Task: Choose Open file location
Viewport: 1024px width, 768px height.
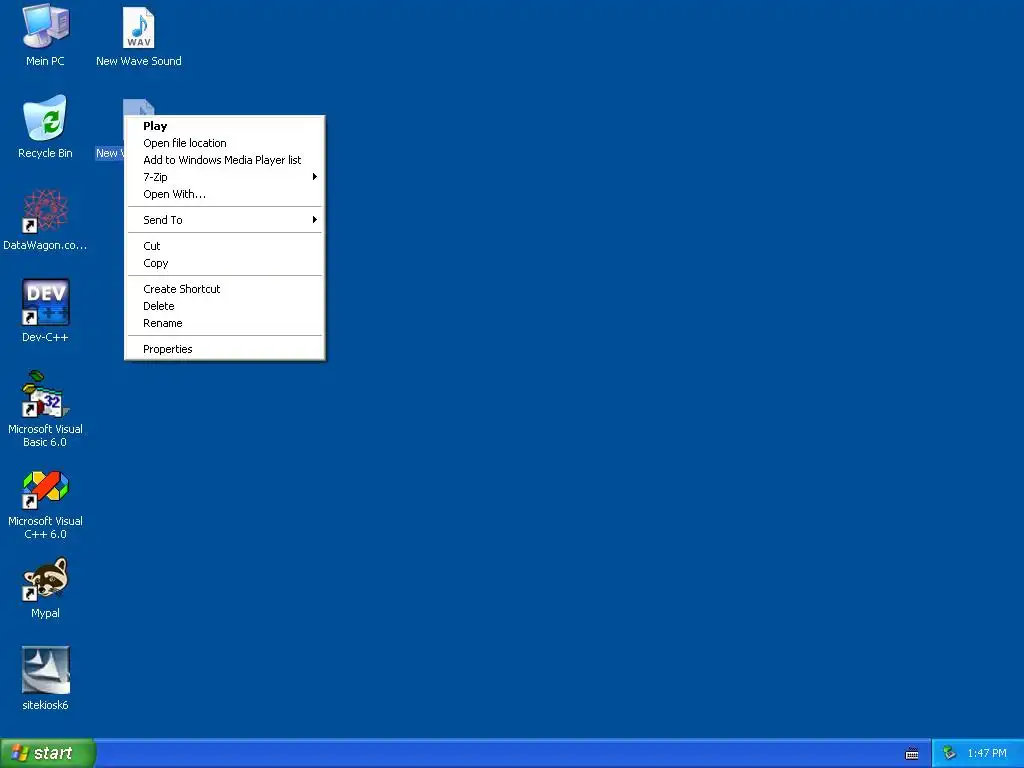Action: click(x=225, y=143)
